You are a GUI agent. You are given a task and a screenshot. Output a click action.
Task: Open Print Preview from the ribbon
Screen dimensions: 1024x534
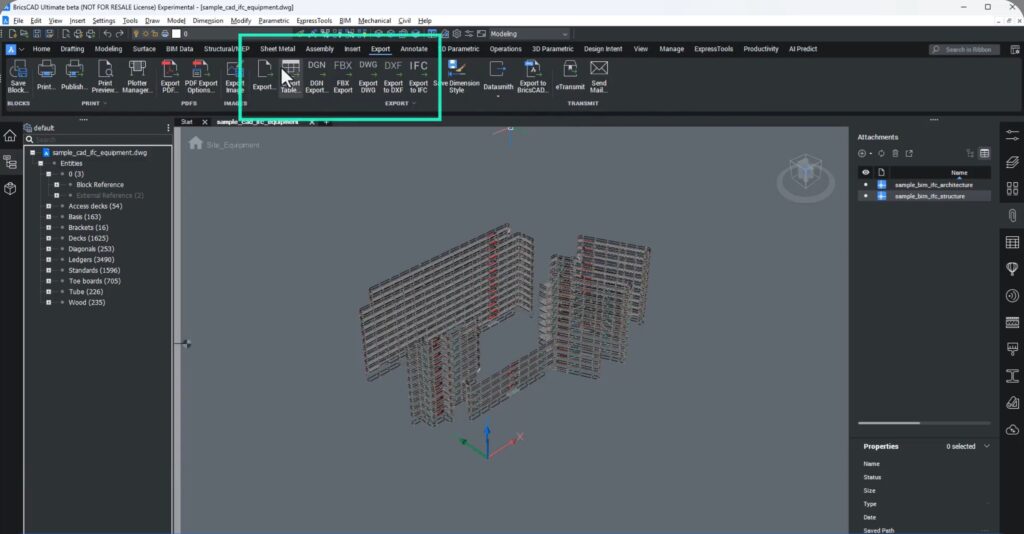point(104,76)
